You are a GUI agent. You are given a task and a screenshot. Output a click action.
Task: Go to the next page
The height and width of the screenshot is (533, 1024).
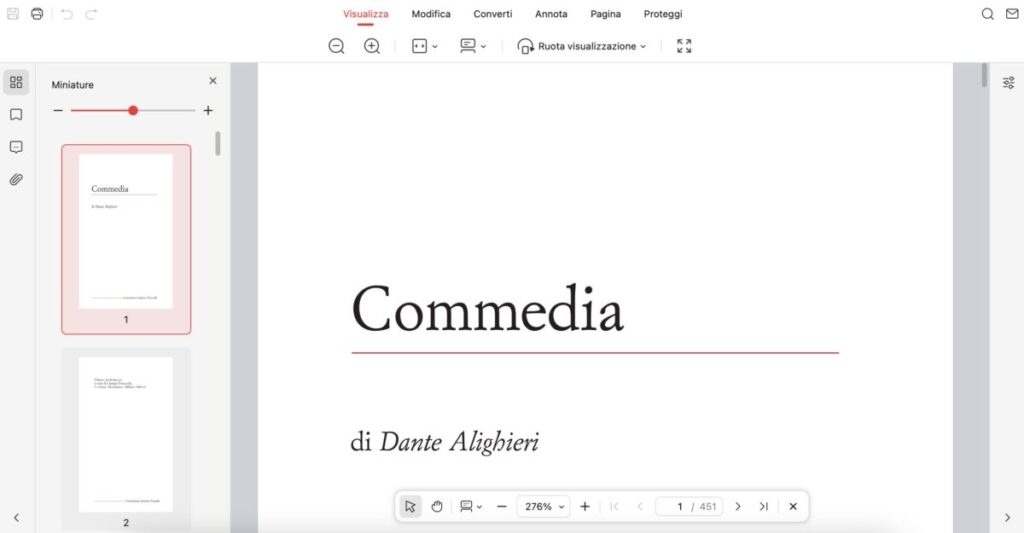coord(738,506)
